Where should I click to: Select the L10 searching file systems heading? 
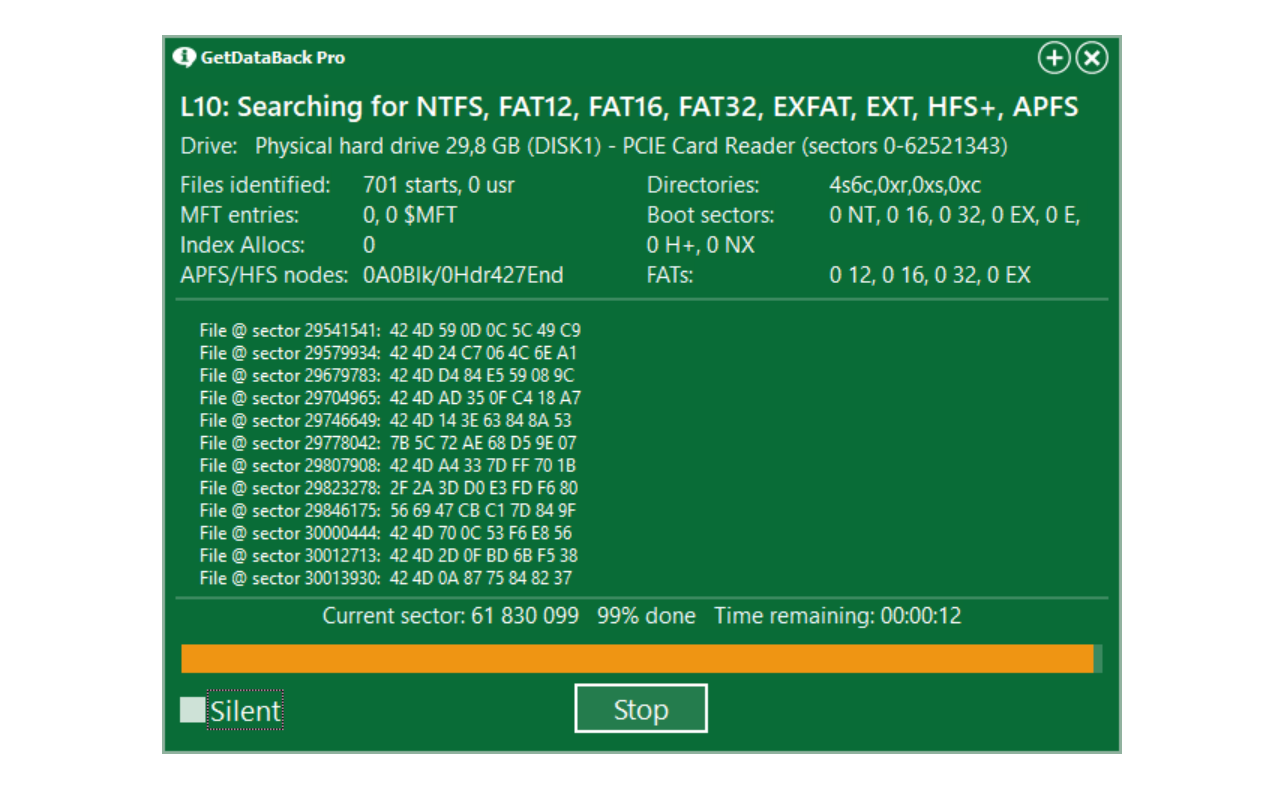pyautogui.click(x=630, y=107)
